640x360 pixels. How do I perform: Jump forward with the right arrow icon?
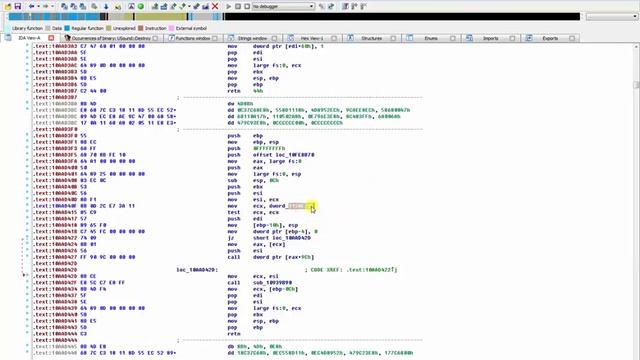(x=45, y=6)
